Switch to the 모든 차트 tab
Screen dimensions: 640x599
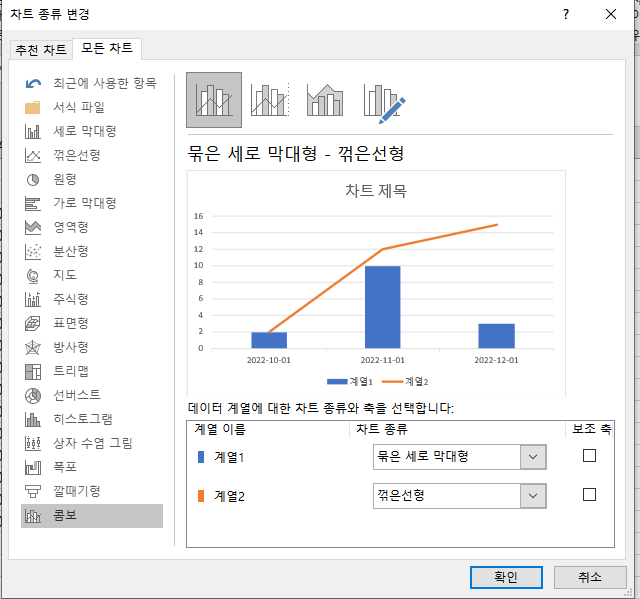107,49
